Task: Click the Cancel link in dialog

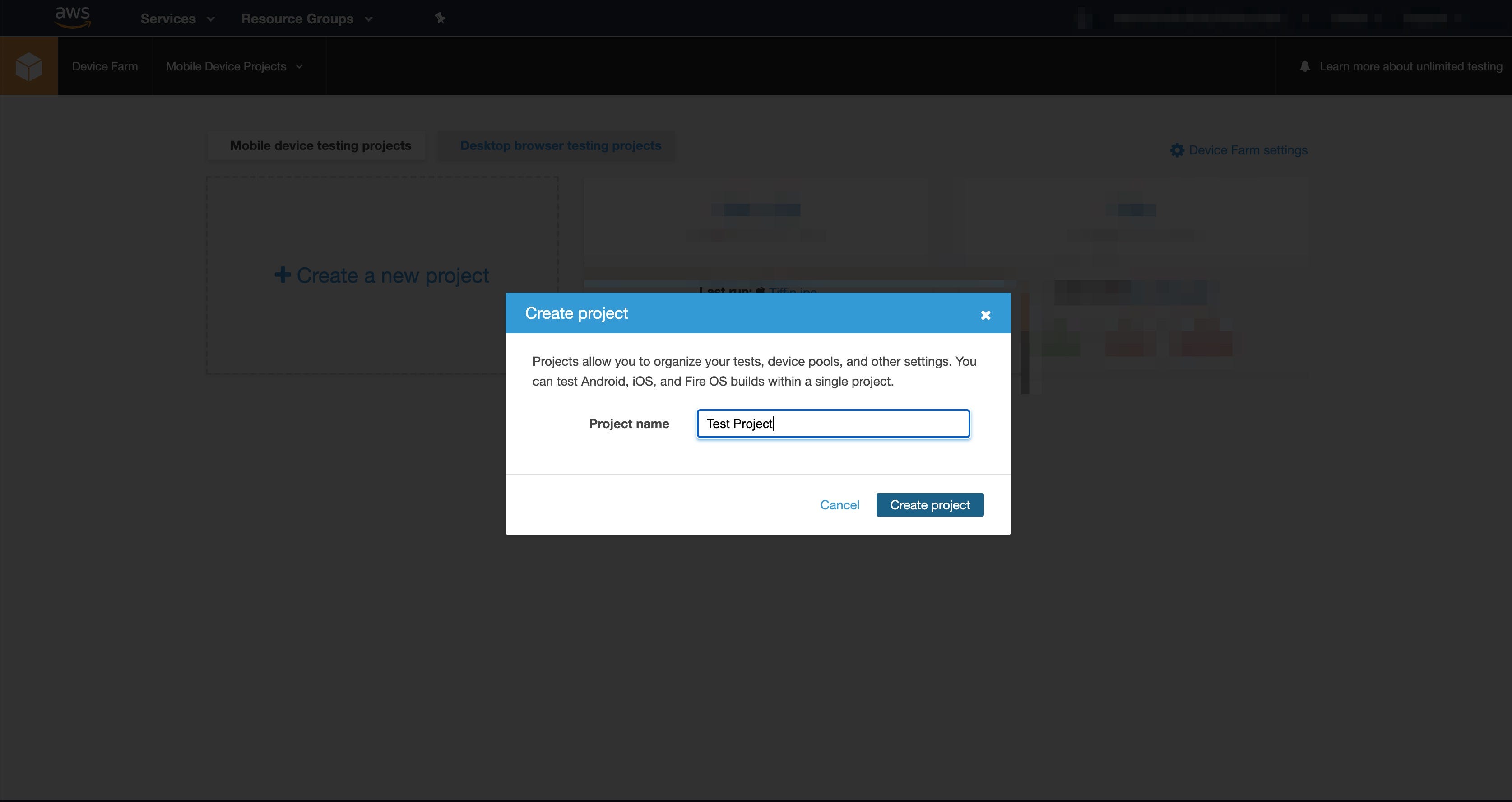Action: point(839,505)
